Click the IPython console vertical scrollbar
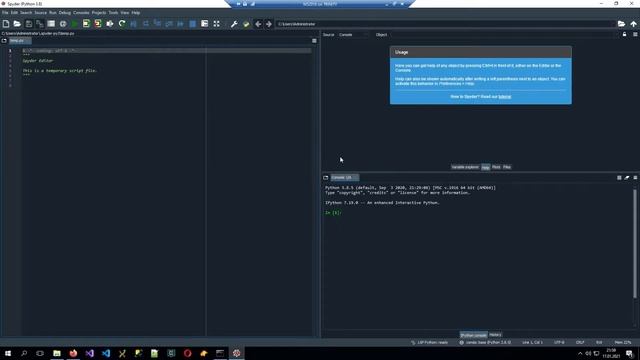Viewport: 640px width, 360px height. pos(635,244)
